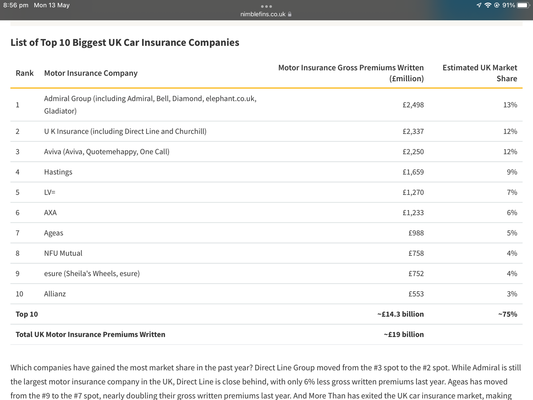Select the £988 premium value

click(416, 233)
